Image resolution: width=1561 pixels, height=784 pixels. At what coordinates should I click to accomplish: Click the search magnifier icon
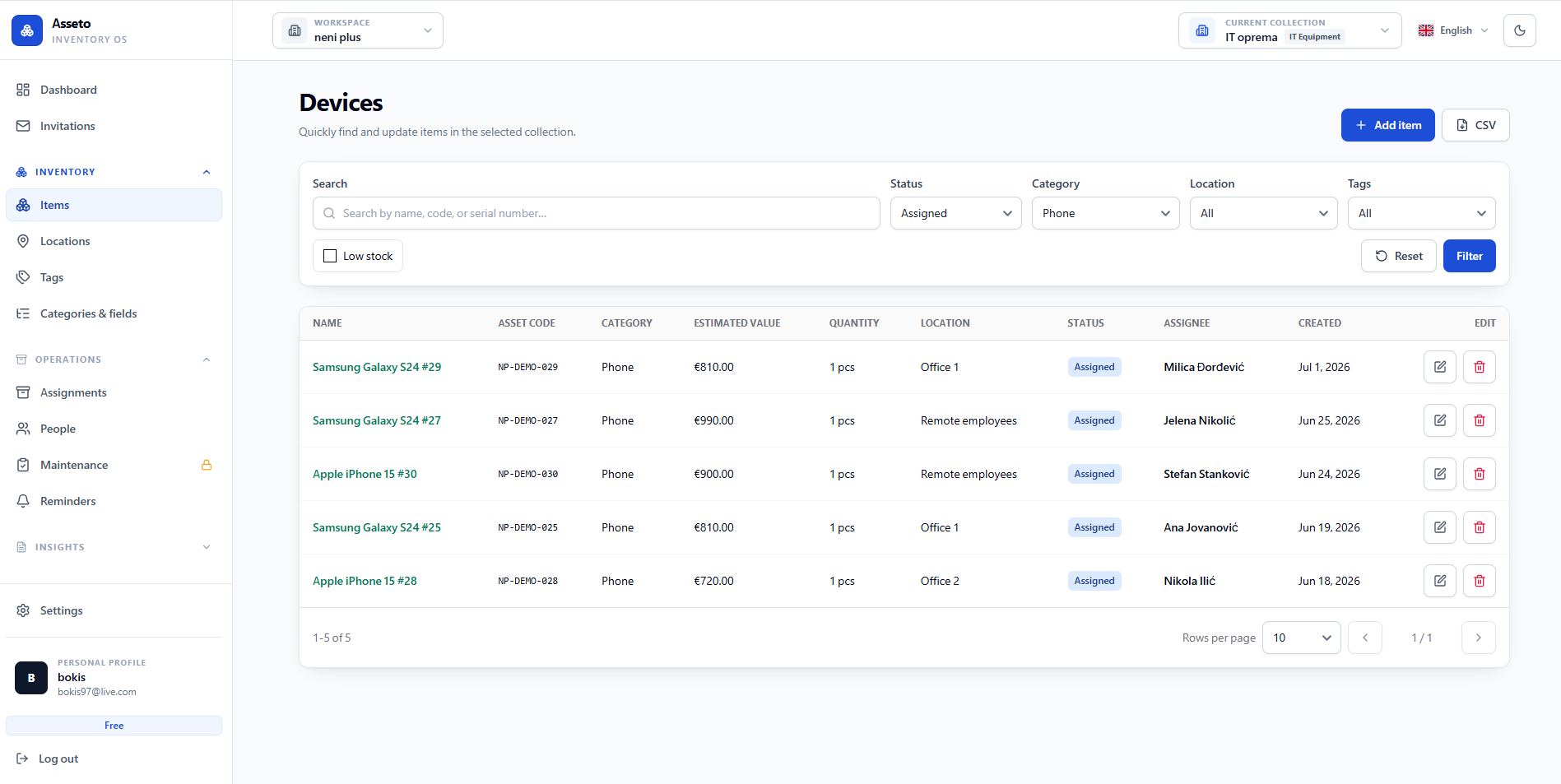329,213
